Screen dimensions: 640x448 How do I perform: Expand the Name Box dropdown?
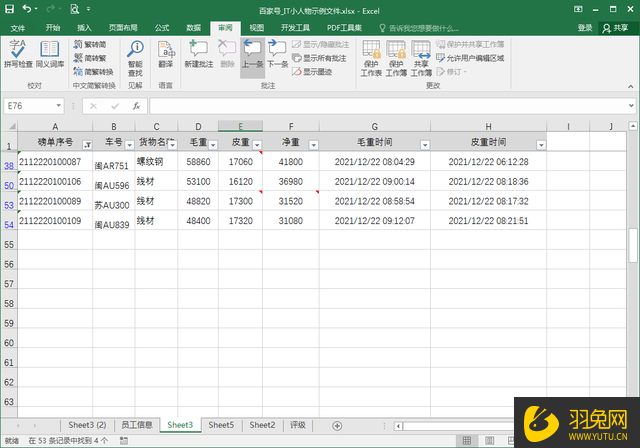[58, 106]
